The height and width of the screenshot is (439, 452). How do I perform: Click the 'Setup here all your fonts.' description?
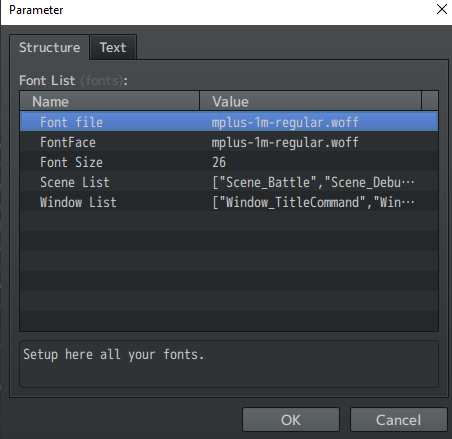pyautogui.click(x=113, y=354)
